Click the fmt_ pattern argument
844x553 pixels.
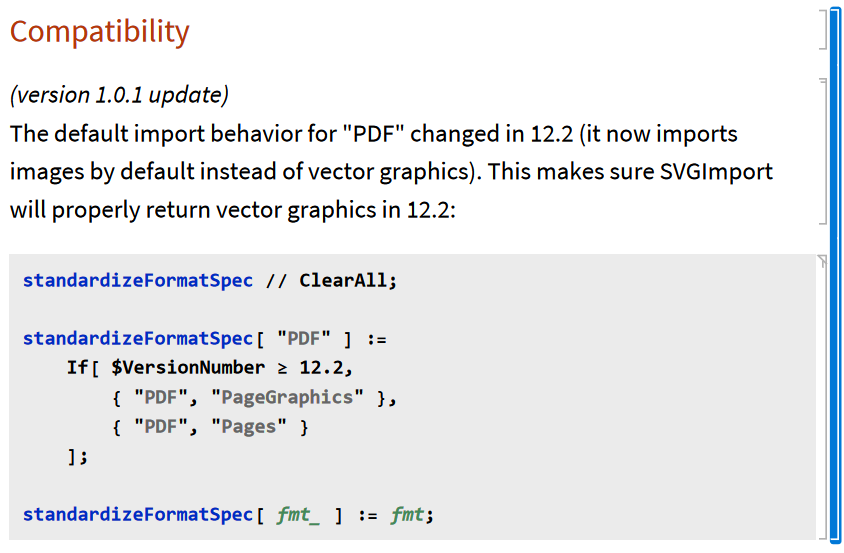298,515
